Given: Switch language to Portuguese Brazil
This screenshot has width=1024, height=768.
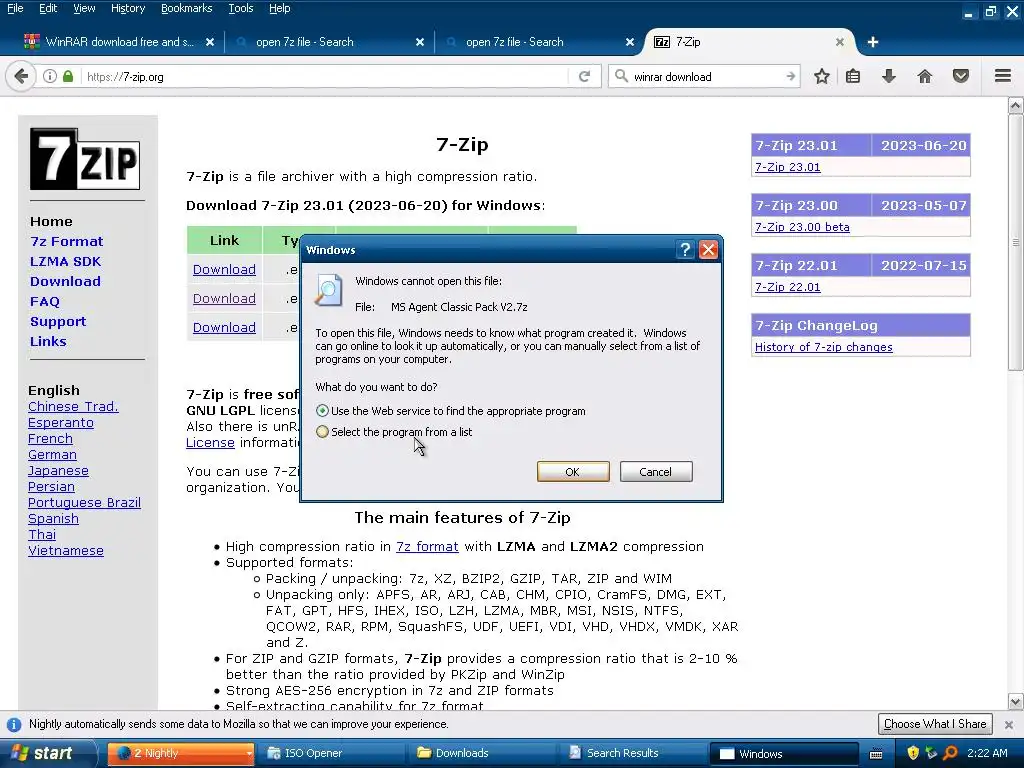Looking at the screenshot, I should click(x=84, y=502).
